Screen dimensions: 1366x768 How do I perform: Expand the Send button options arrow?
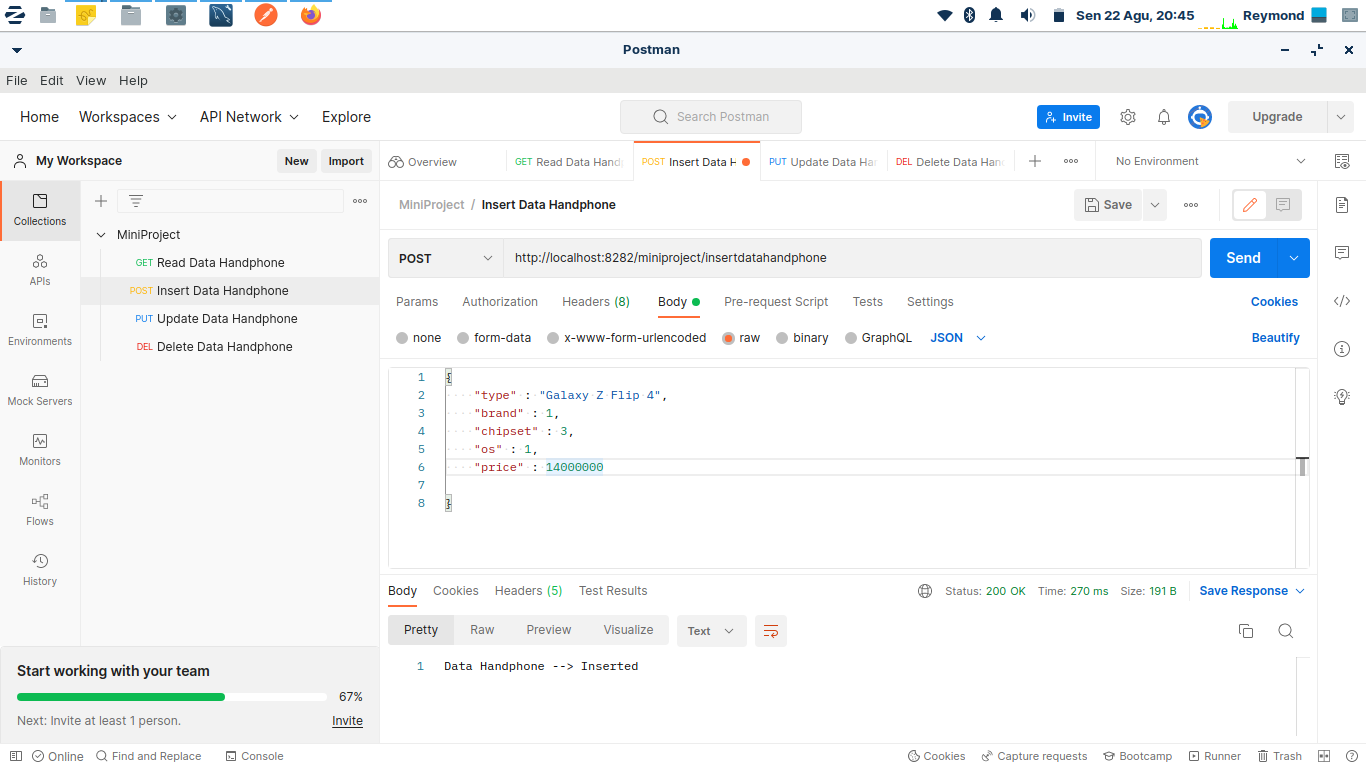click(1294, 258)
